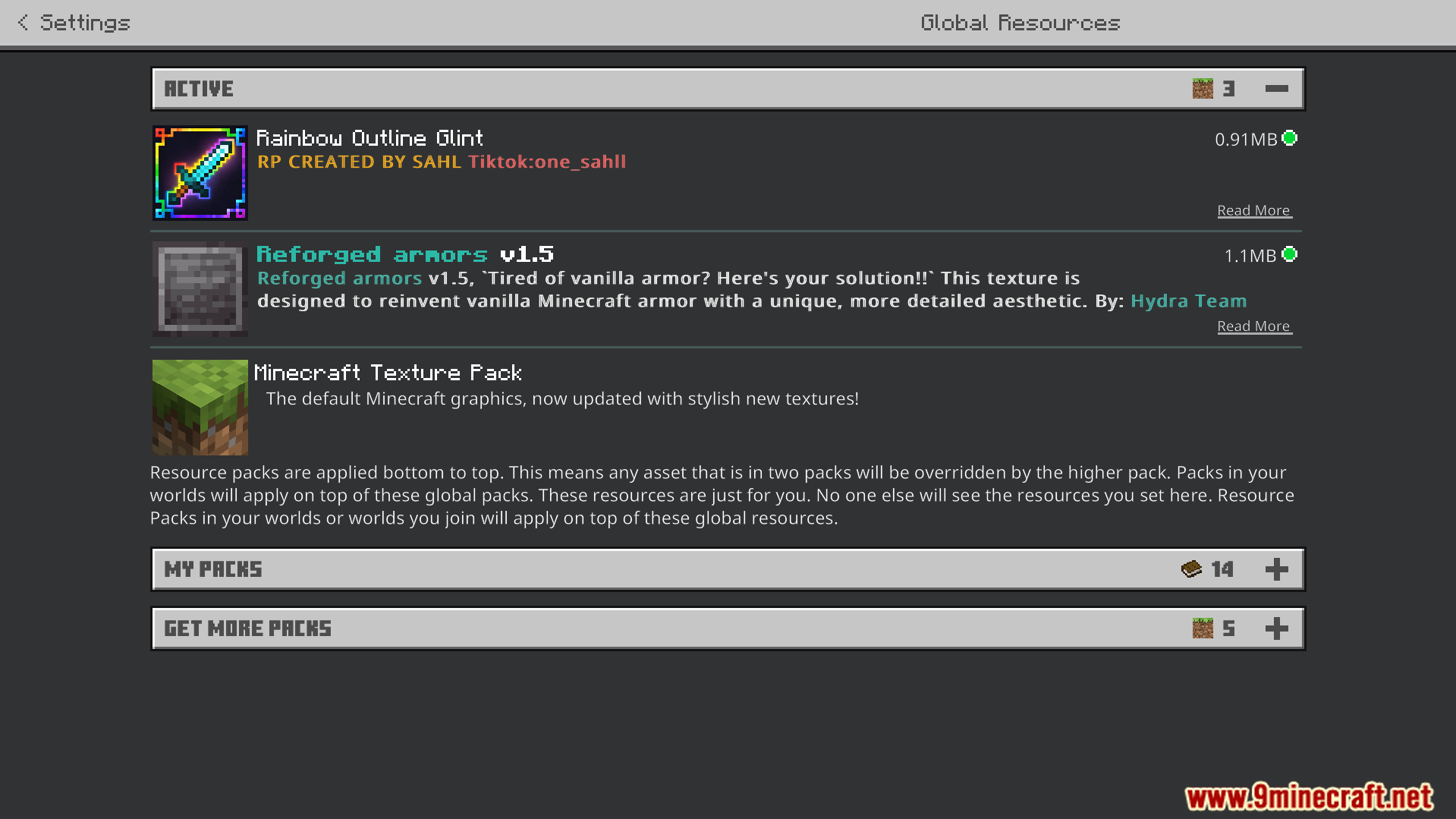Click the green status dot beside 0.91MB

tap(1290, 138)
